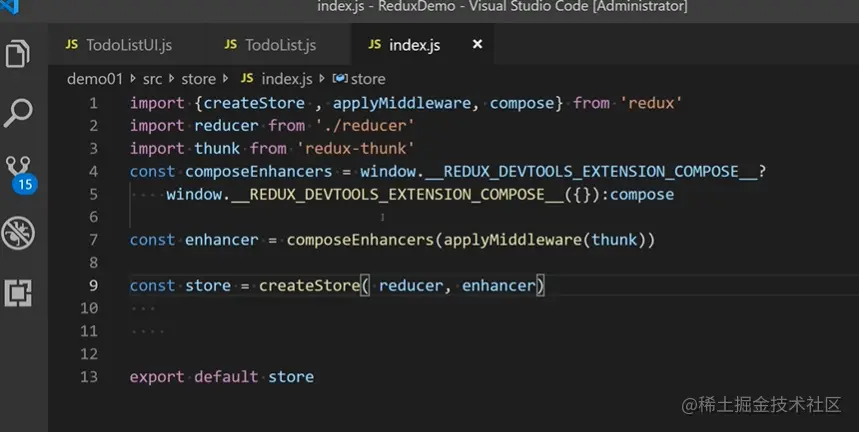The width and height of the screenshot is (859, 432).
Task: Click line number 9 in gutter
Action: (x=94, y=285)
